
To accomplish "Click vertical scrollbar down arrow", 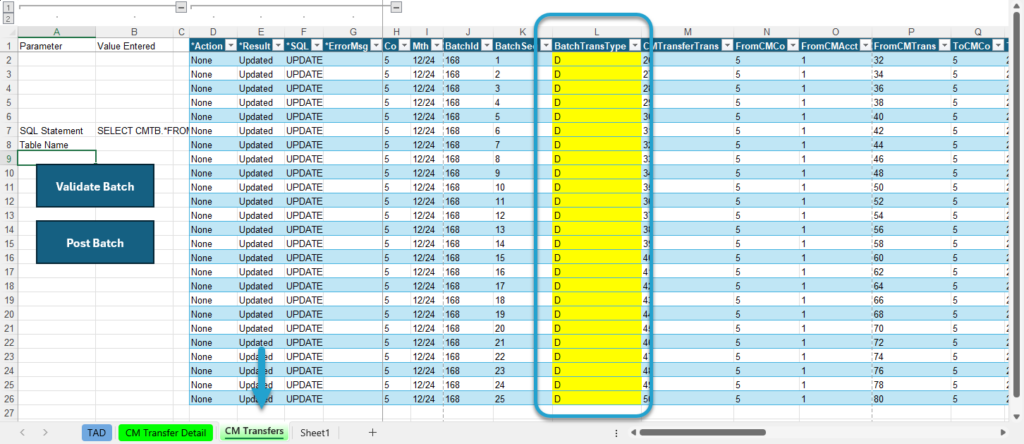I will [1016, 416].
